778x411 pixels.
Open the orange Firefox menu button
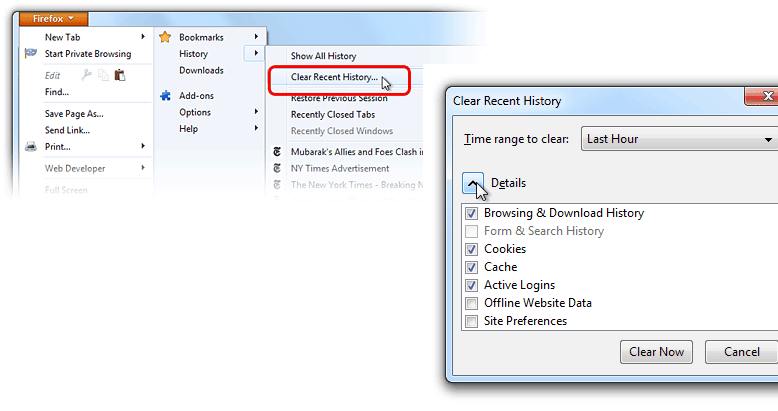[53, 18]
